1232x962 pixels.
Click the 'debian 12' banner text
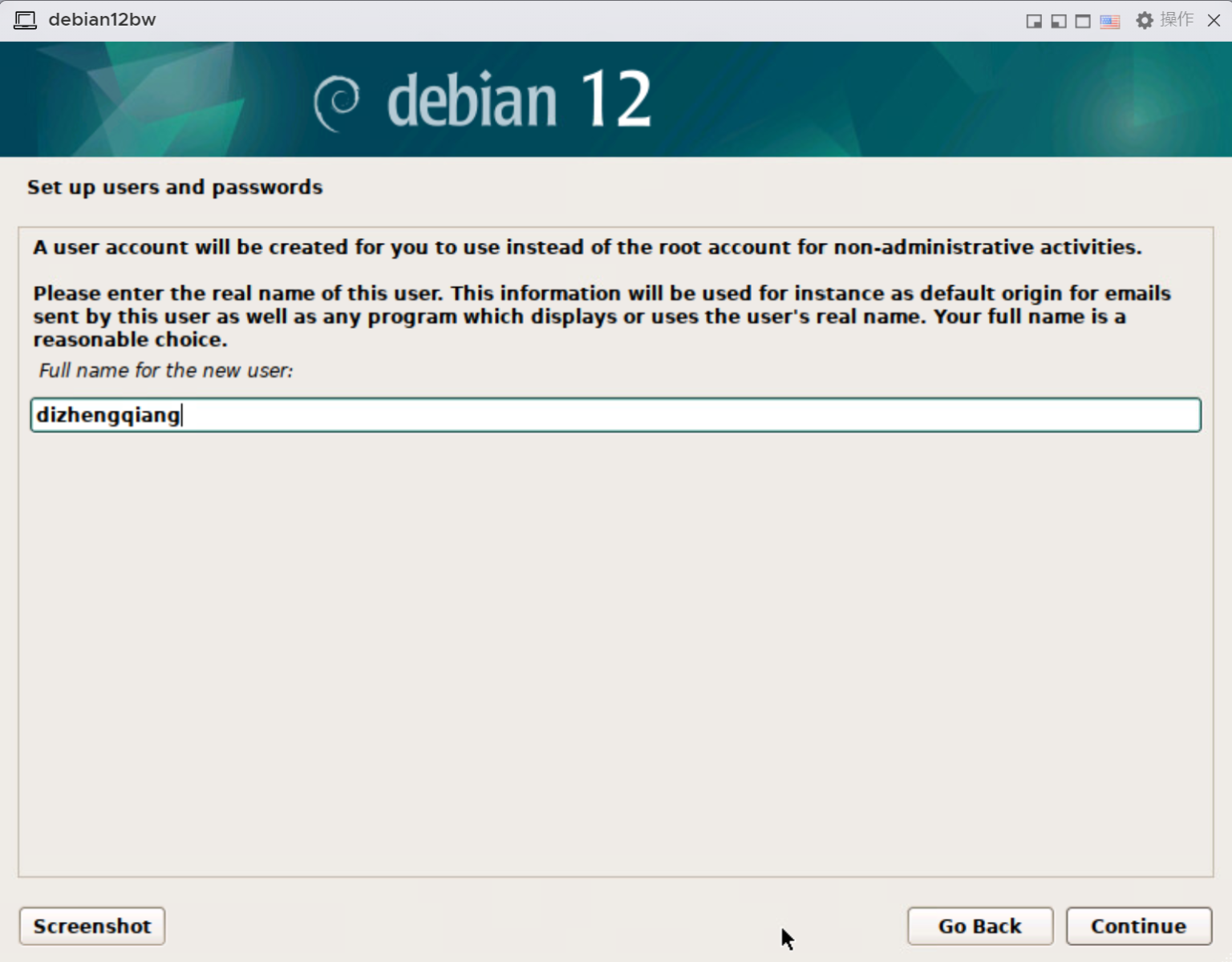click(x=519, y=100)
